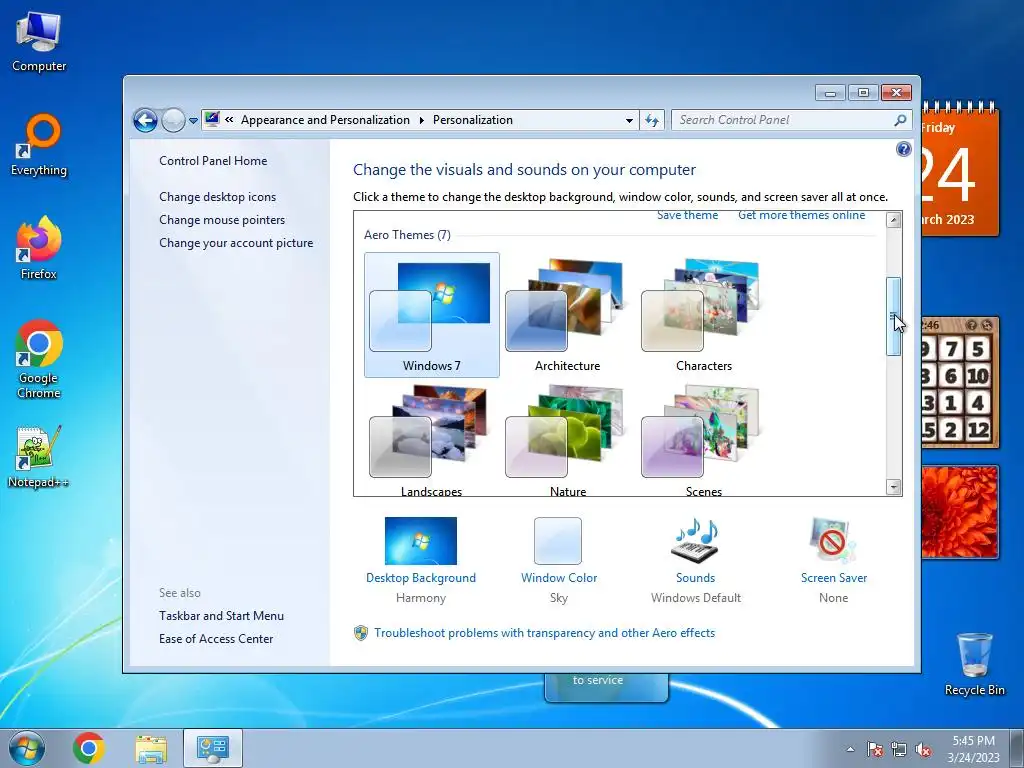Screen dimensions: 1024x768
Task: Select the Architecture theme
Action: tap(568, 315)
